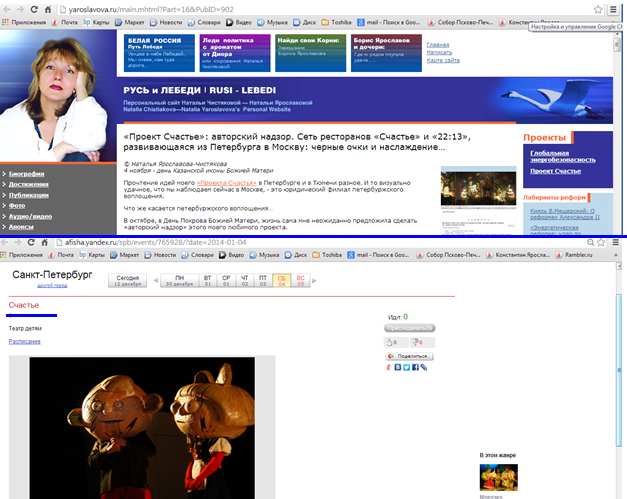
Task: Reload the afisha.yandex.ru page in the bottom window
Action: coord(31,242)
